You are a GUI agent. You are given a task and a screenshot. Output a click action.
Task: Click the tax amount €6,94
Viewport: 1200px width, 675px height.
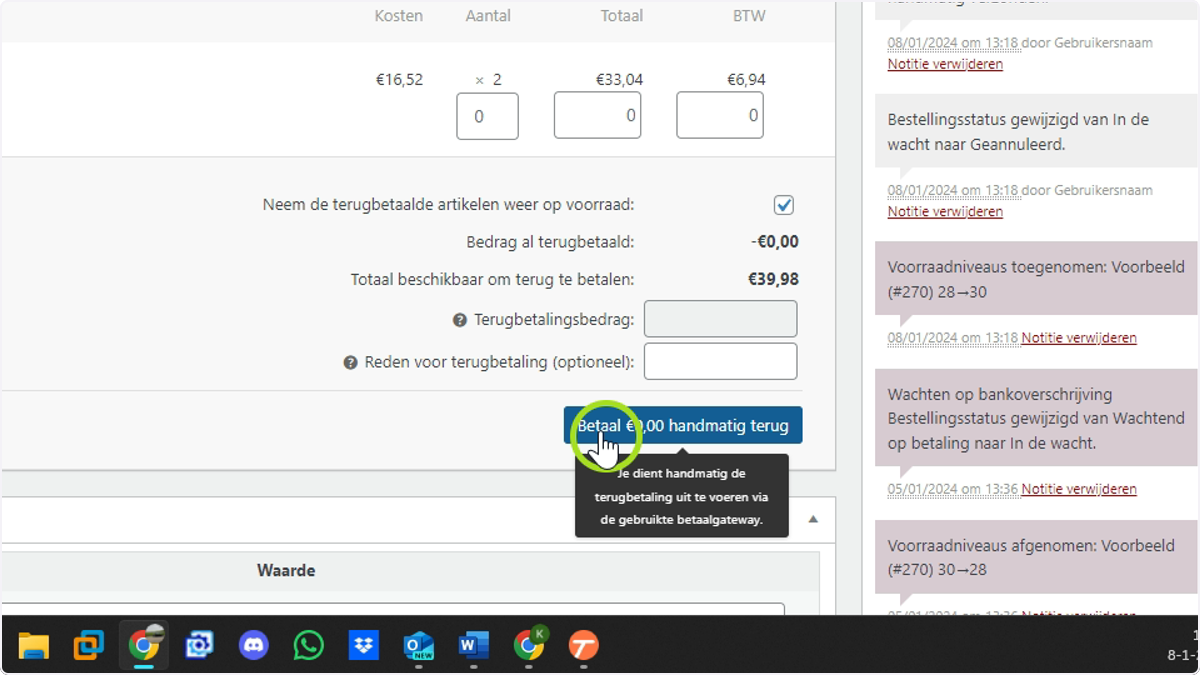coord(746,80)
